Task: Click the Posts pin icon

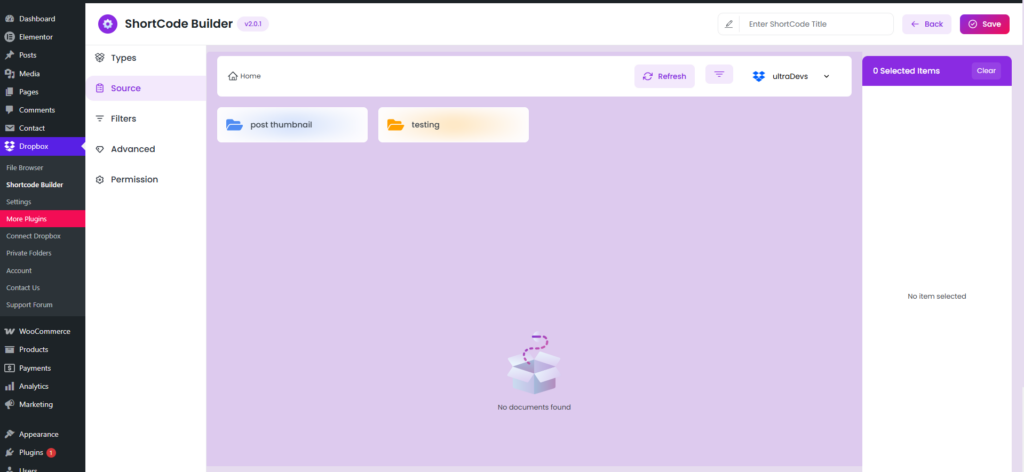Action: (x=10, y=55)
